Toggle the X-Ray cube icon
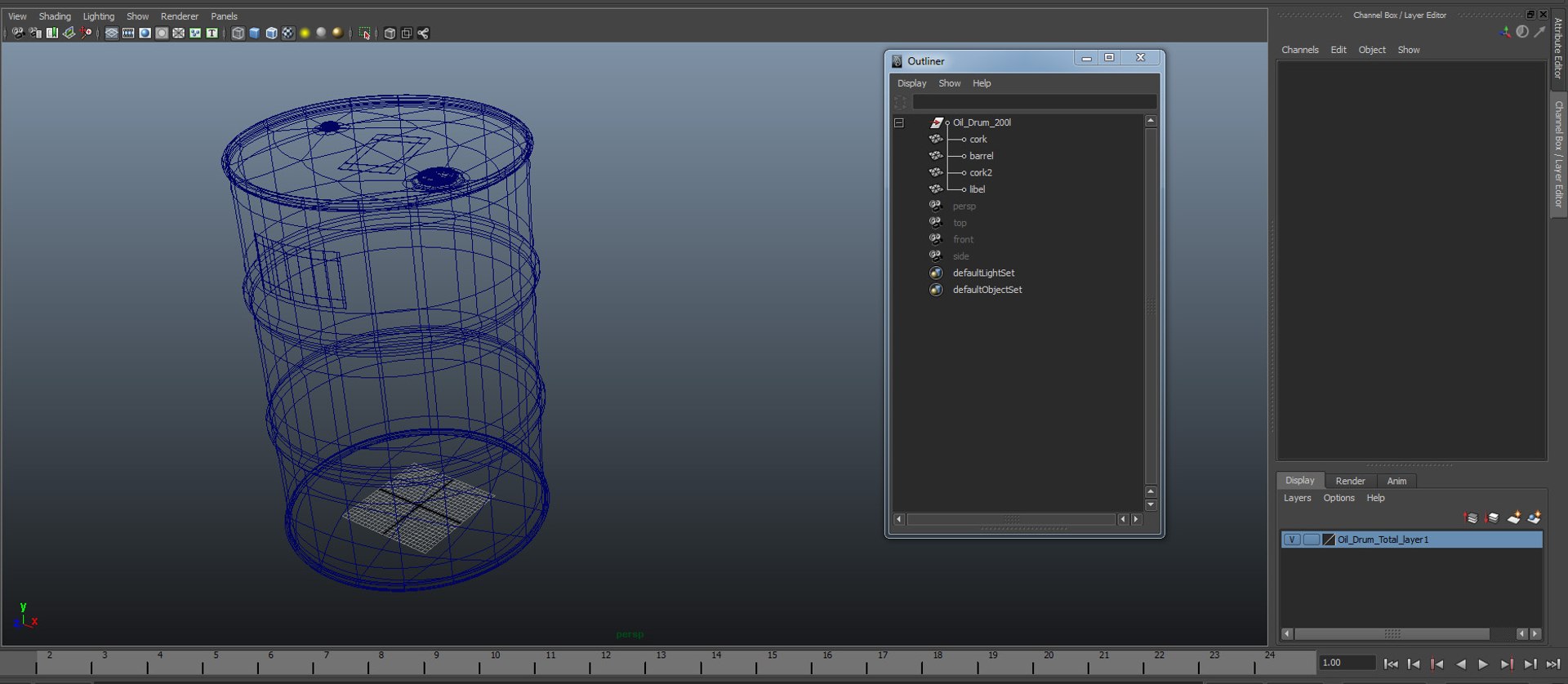 tap(390, 33)
